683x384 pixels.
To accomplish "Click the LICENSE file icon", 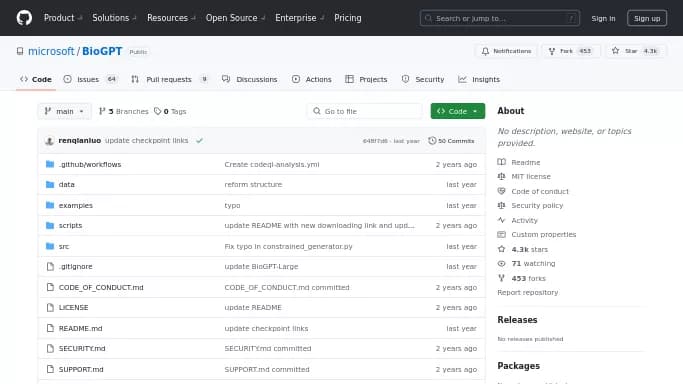I will [x=50, y=307].
